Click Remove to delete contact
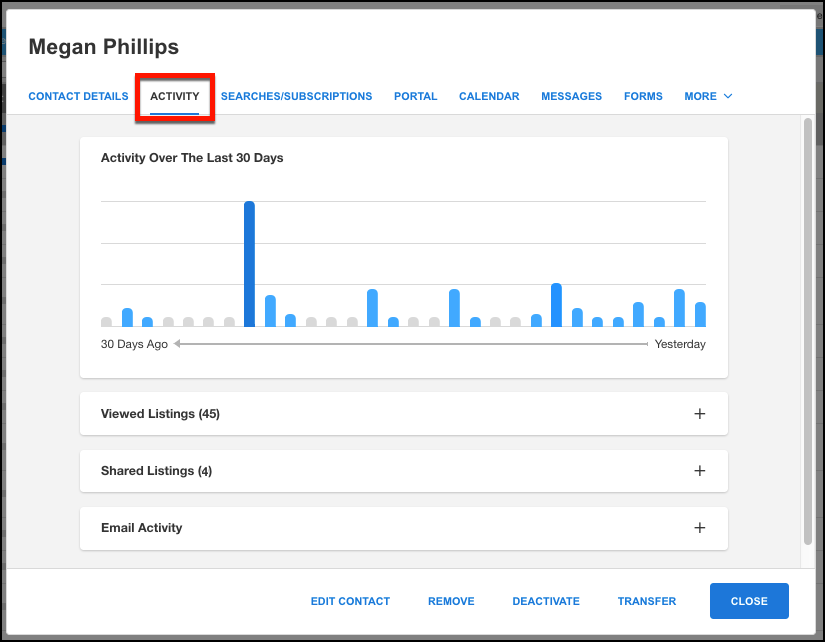Image resolution: width=825 pixels, height=642 pixels. (x=451, y=602)
